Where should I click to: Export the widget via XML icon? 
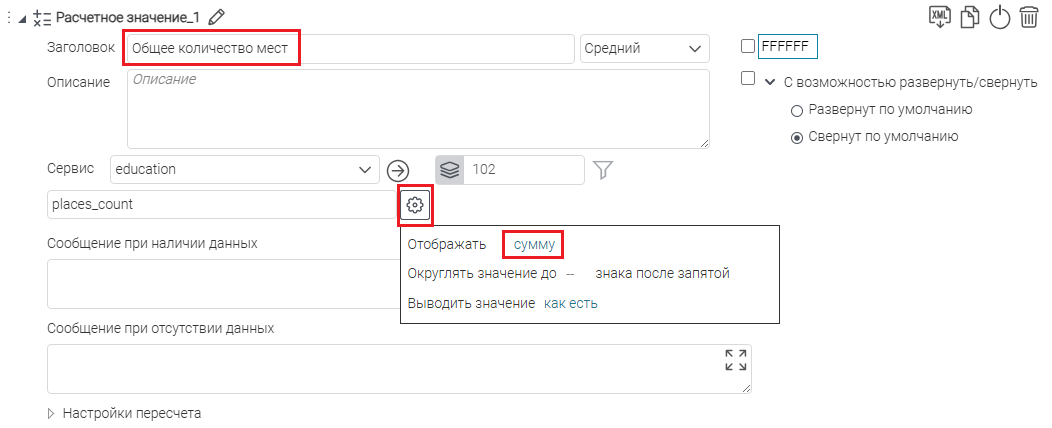pyautogui.click(x=940, y=16)
